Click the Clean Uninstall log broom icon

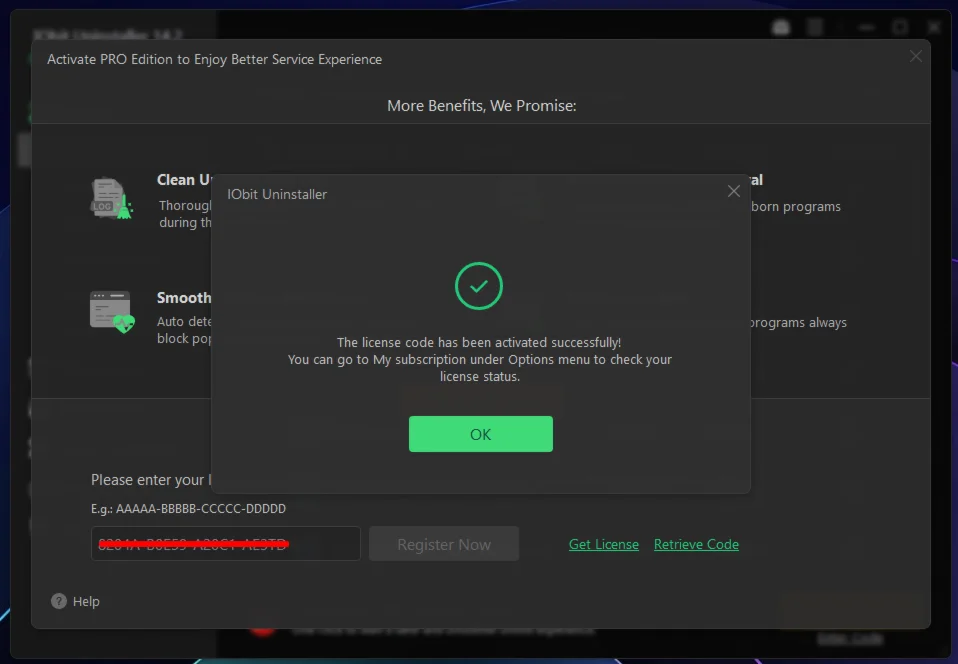tap(112, 199)
